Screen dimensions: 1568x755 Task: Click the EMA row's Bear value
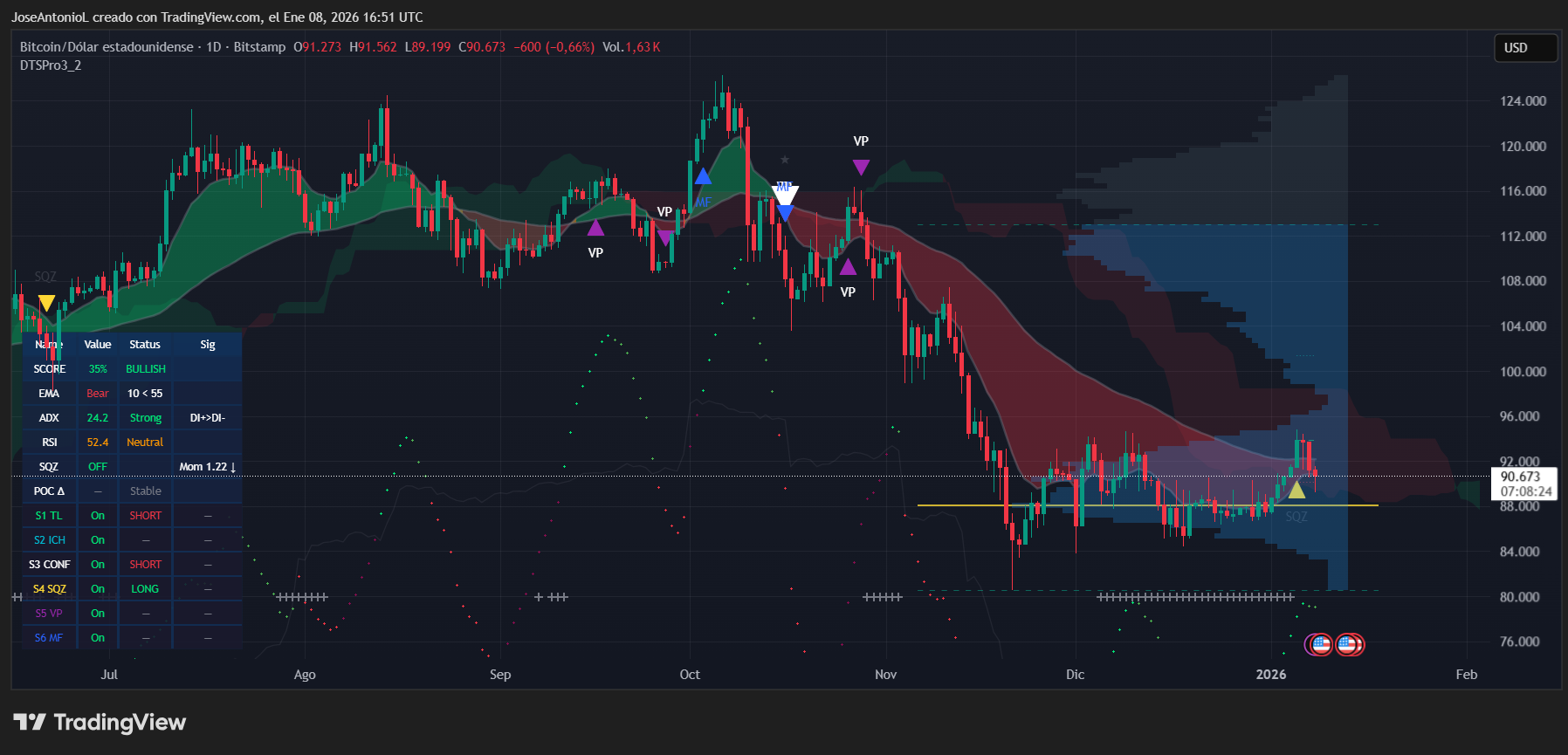(98, 394)
